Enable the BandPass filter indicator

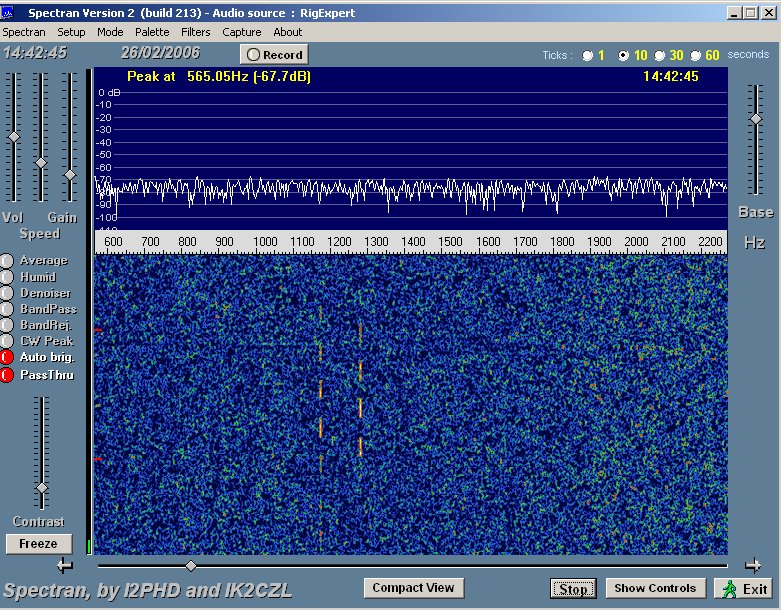pyautogui.click(x=7, y=309)
